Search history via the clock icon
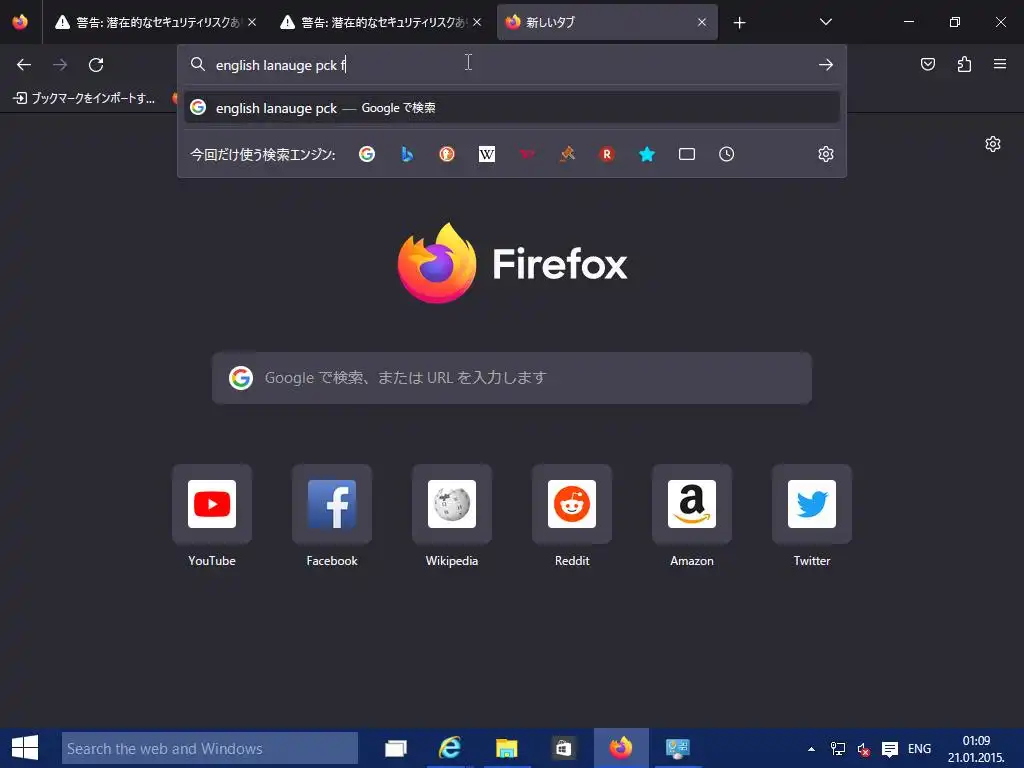 coord(726,154)
